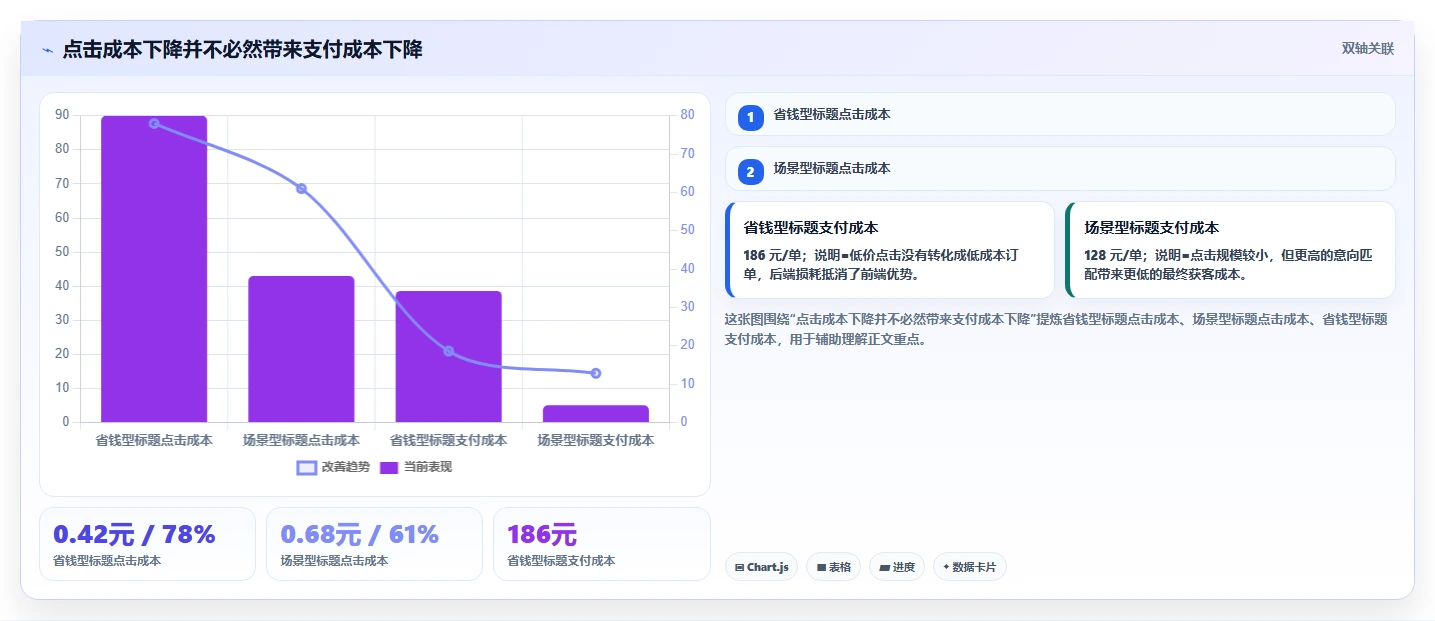The height and width of the screenshot is (621, 1435).
Task: Click x-axis label 省钱型标题点击成本
Action: [154, 440]
